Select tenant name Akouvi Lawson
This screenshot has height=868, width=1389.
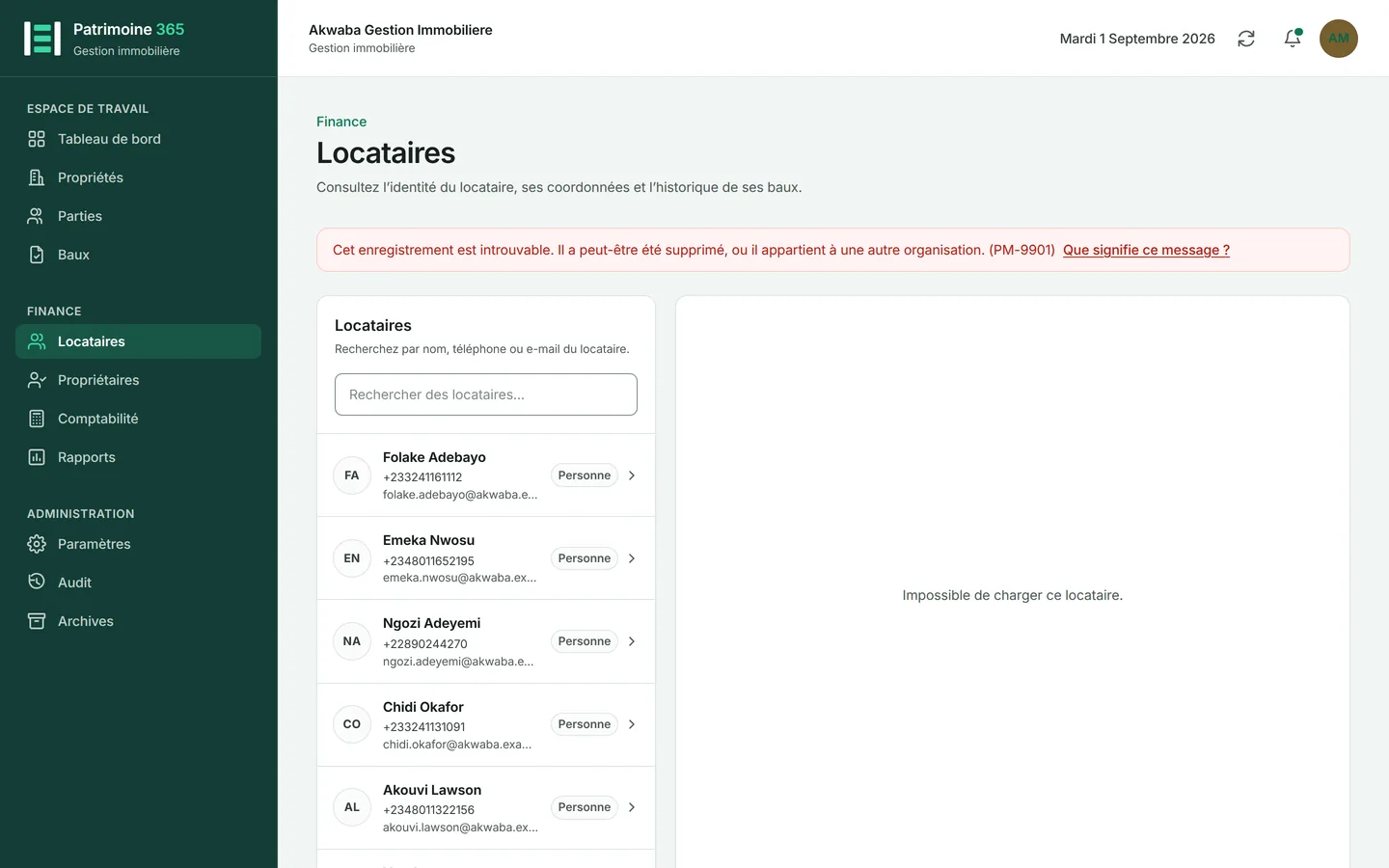[432, 790]
